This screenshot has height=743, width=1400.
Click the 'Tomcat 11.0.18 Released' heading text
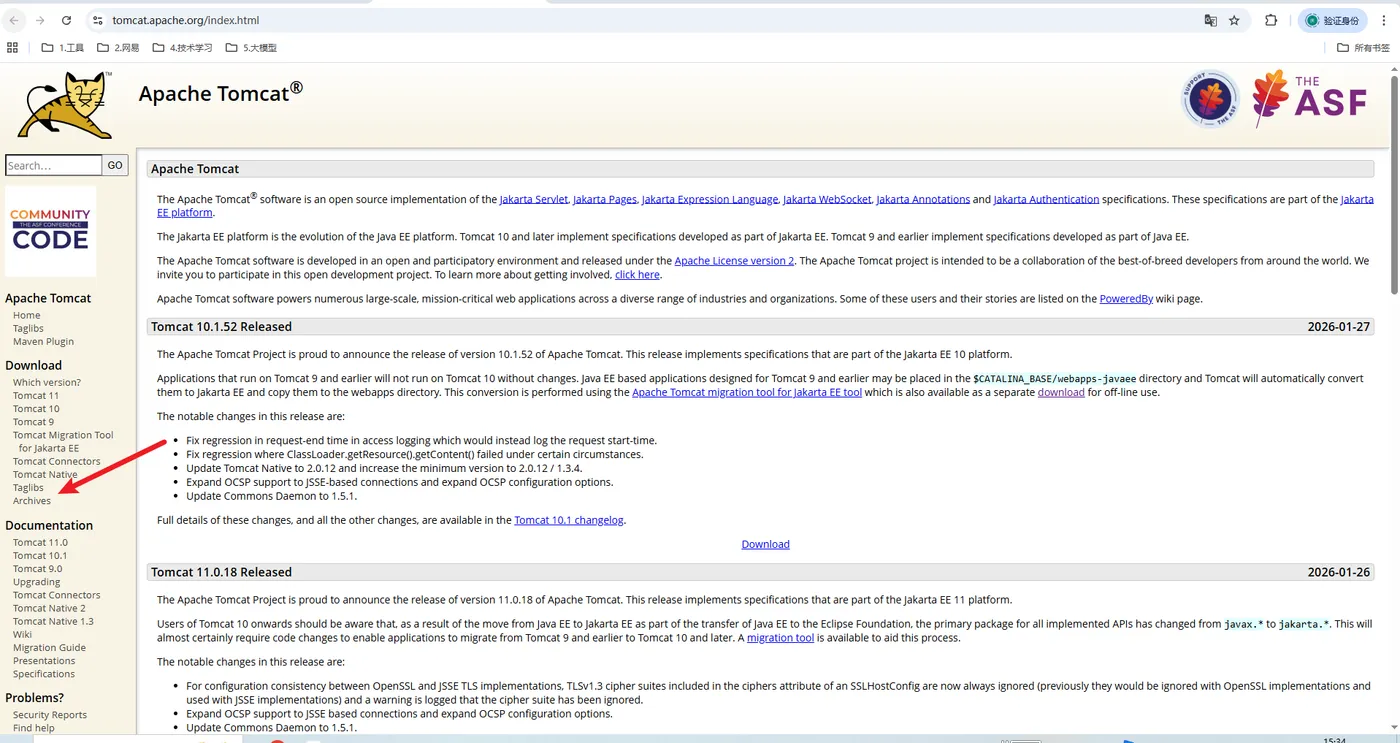[221, 572]
